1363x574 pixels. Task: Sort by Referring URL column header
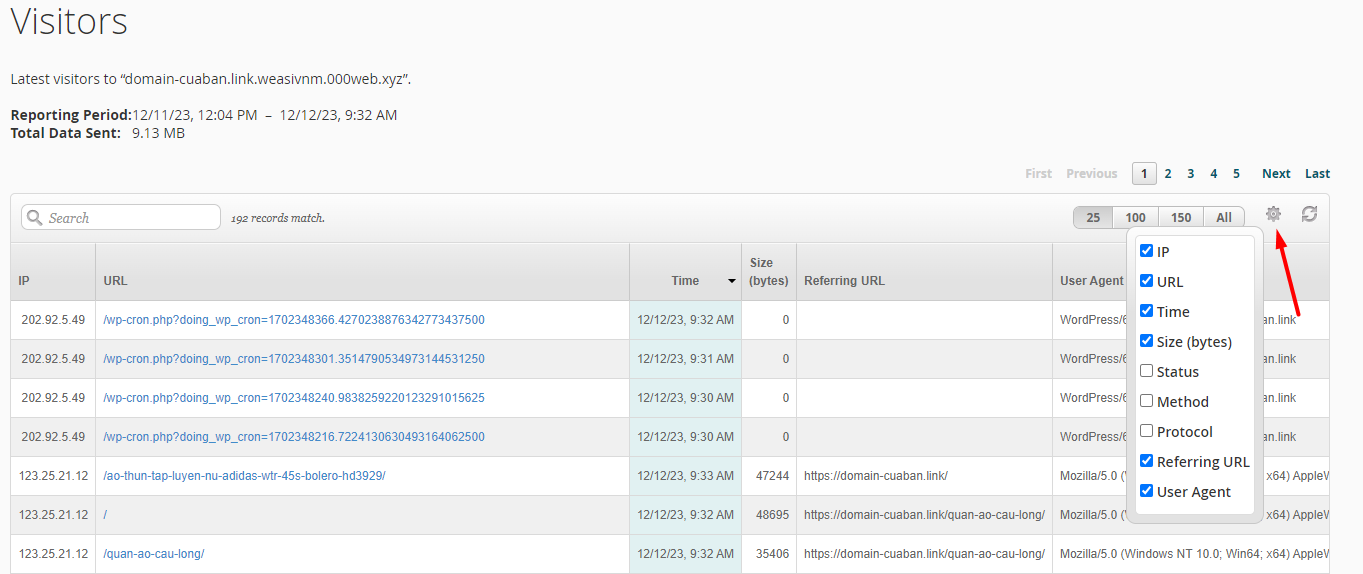pyautogui.click(x=844, y=281)
